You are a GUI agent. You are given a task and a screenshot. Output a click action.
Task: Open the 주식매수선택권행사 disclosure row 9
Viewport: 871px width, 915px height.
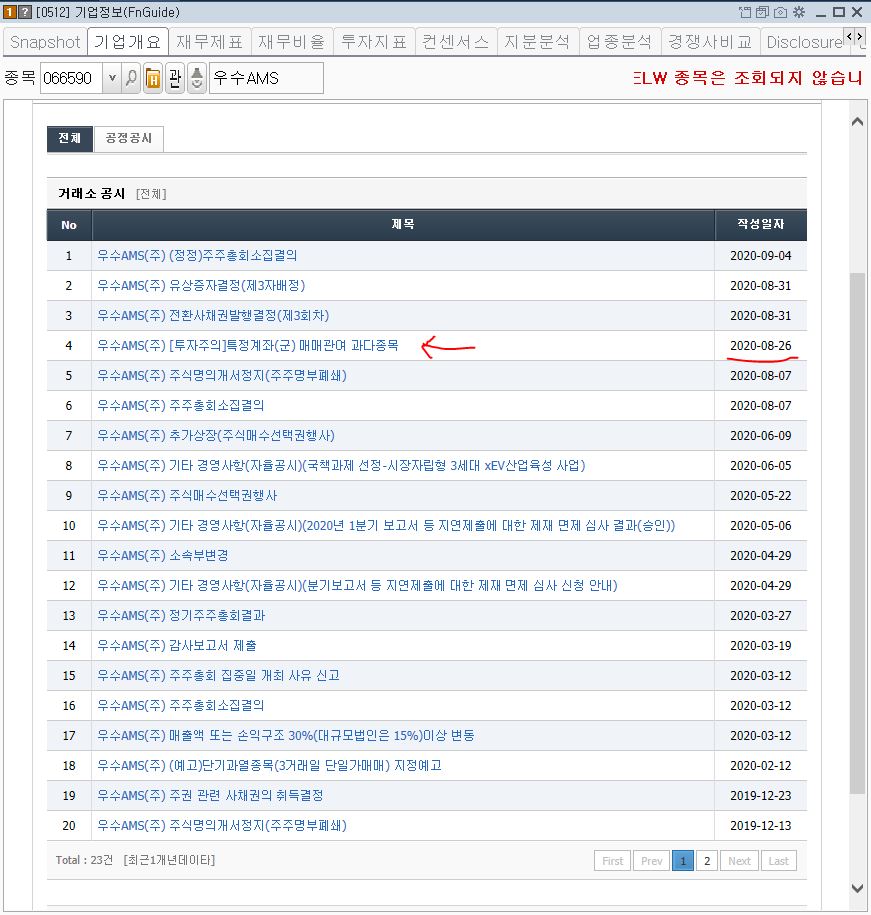coord(187,495)
